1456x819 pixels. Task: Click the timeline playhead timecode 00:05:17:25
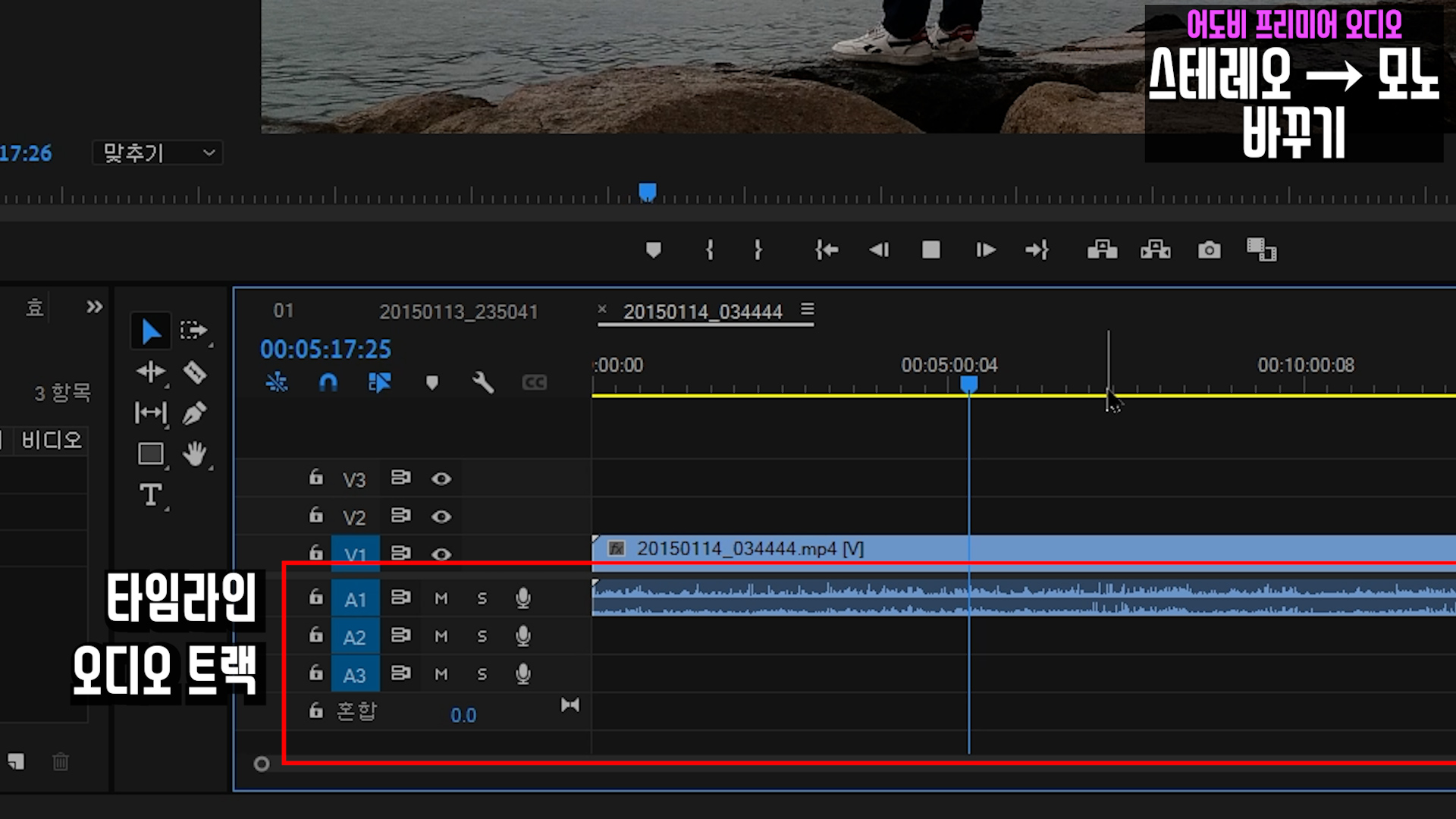325,350
